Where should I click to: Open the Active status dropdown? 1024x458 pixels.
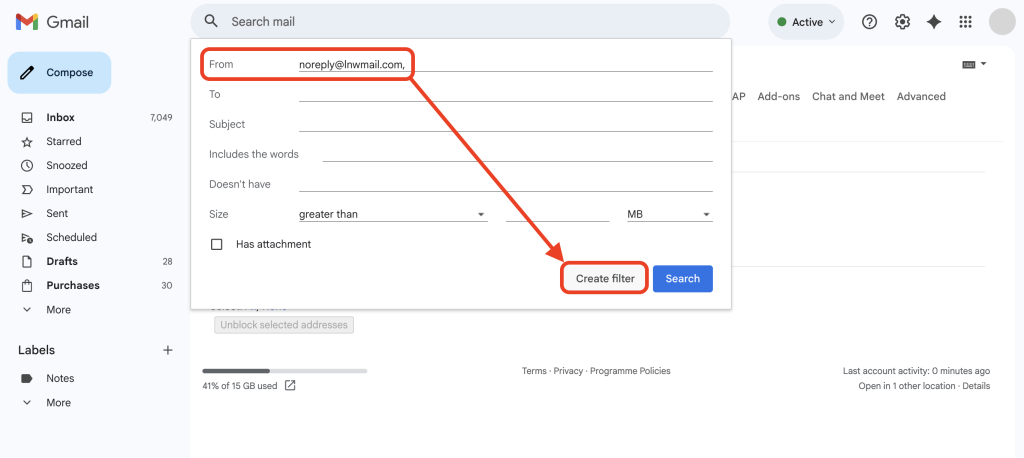point(806,22)
